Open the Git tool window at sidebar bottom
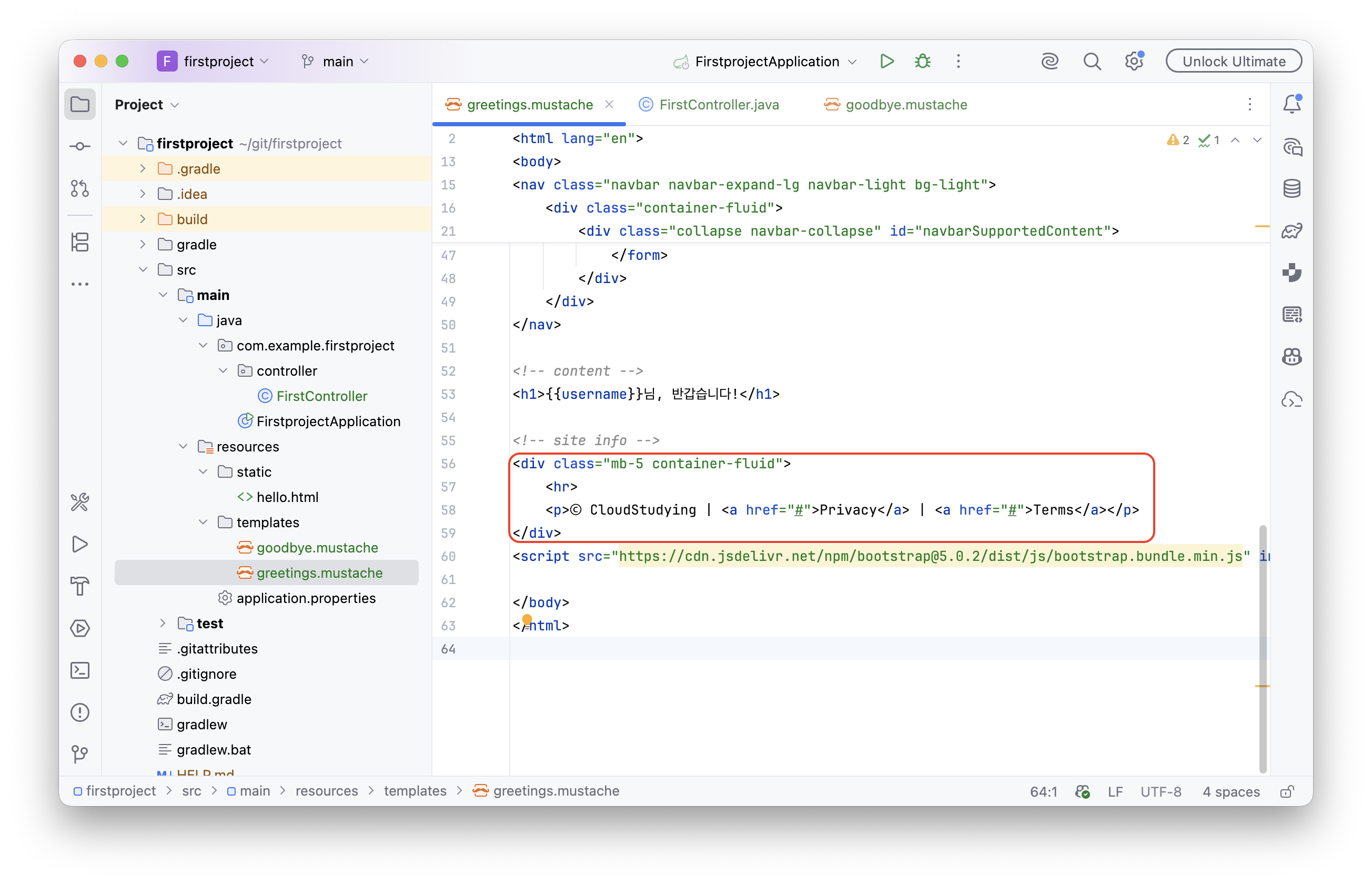 click(x=80, y=754)
